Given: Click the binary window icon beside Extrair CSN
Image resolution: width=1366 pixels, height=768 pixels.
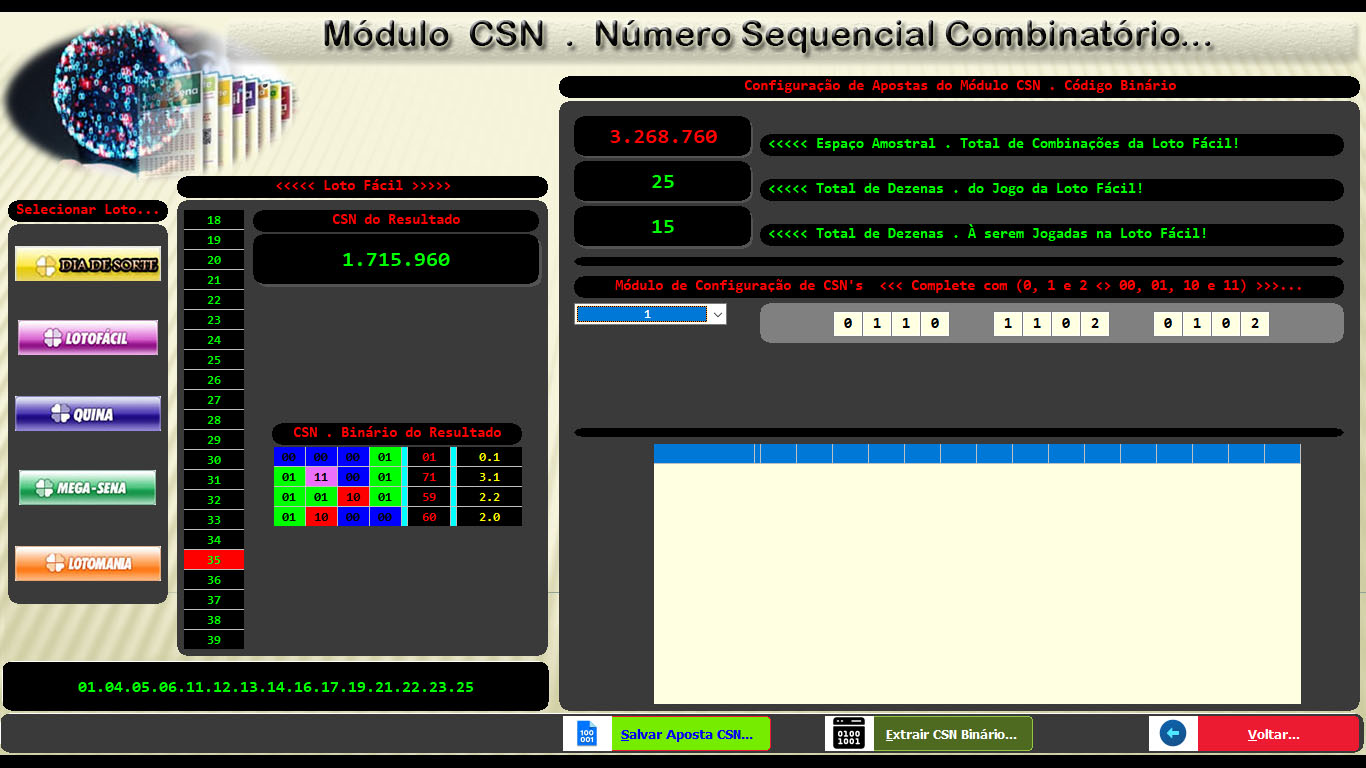Looking at the screenshot, I should (849, 734).
